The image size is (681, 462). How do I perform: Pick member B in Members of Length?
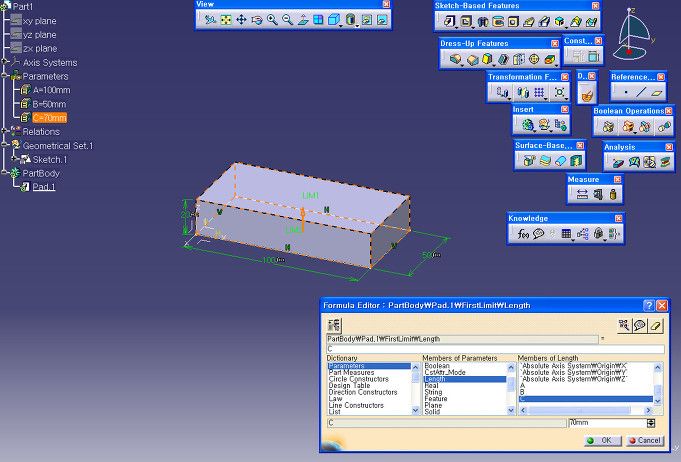coord(522,392)
